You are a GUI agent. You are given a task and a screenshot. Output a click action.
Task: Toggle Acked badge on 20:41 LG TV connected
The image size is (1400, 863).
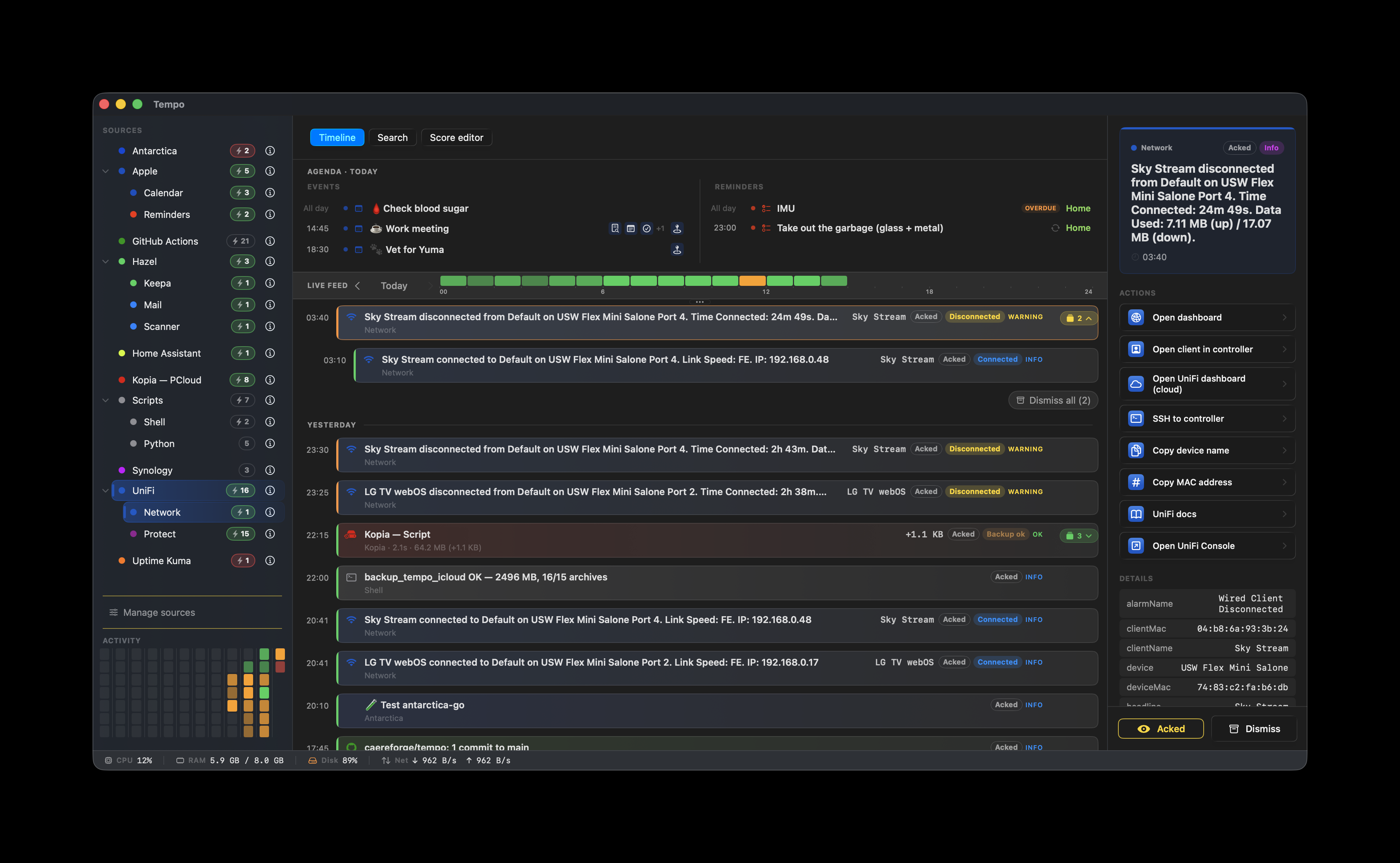[954, 662]
